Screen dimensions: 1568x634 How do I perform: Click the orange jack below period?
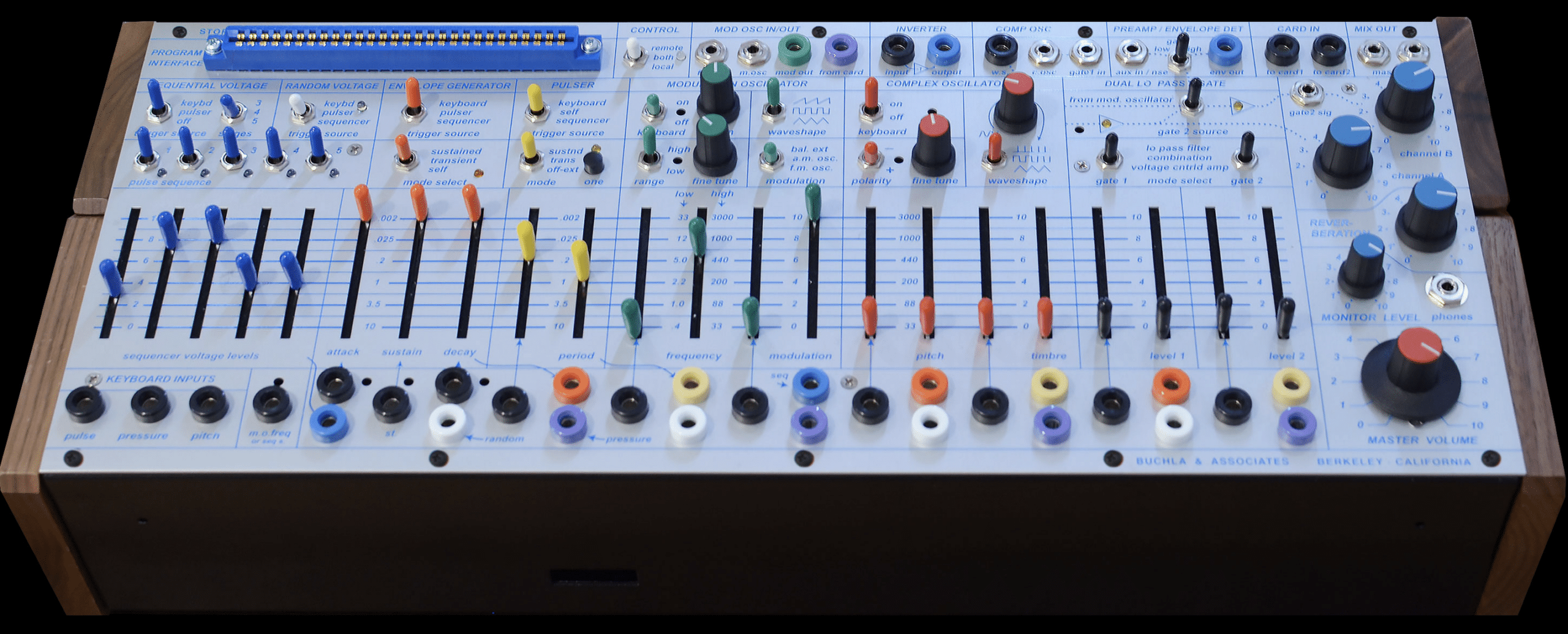click(572, 385)
